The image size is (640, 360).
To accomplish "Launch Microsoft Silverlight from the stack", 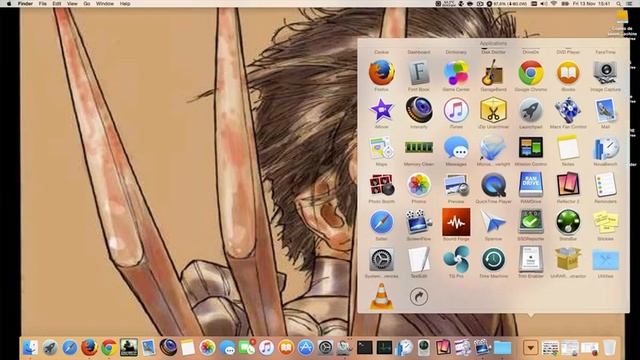I will (493, 148).
